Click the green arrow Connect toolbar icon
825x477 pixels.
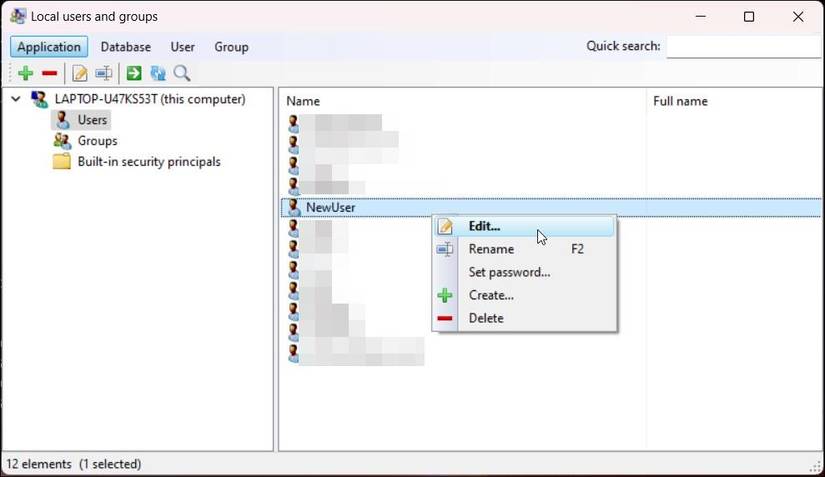click(134, 73)
